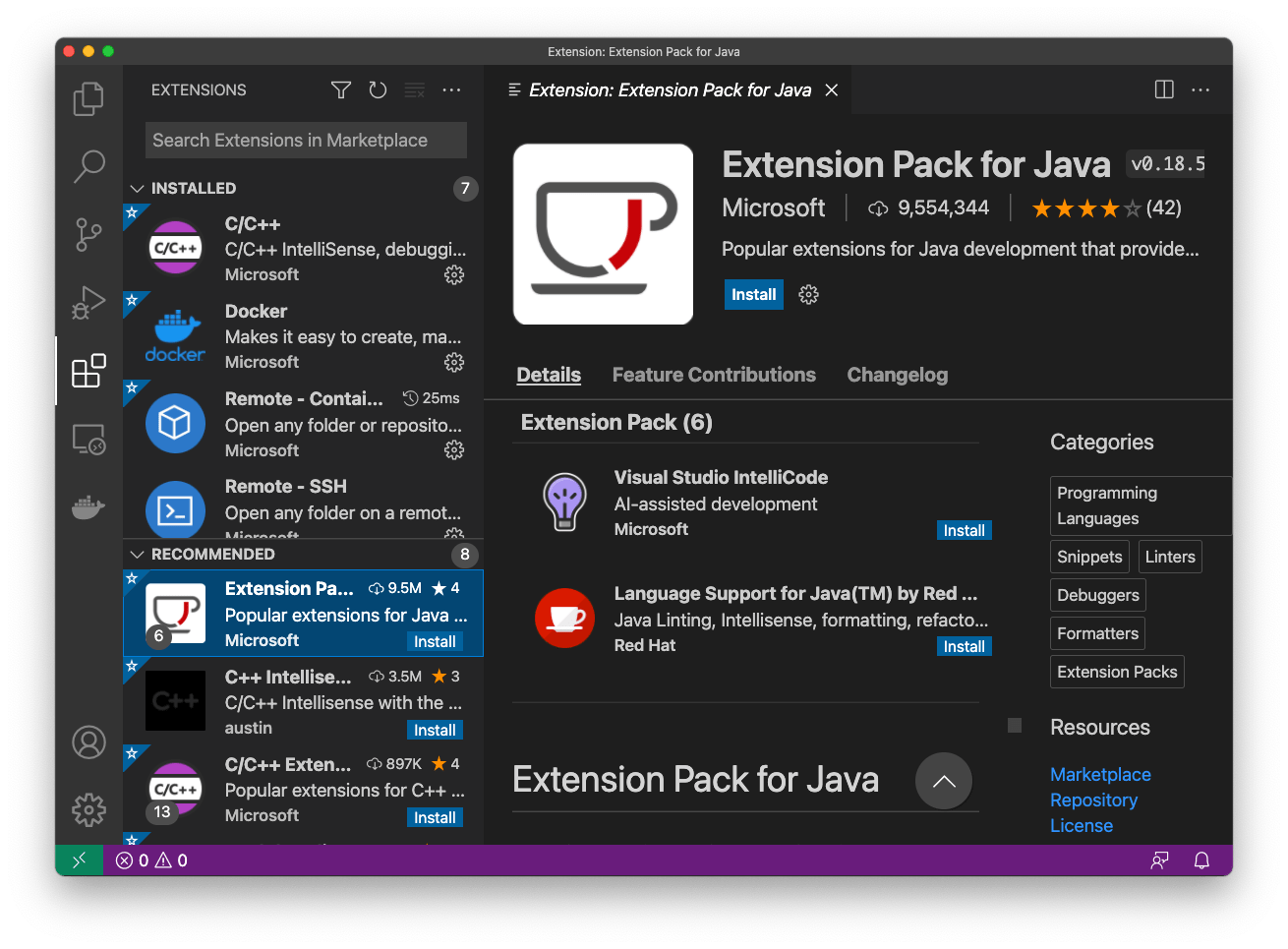Click the Search Extensions in Marketplace field
Viewport: 1288px width, 949px height.
click(x=305, y=140)
